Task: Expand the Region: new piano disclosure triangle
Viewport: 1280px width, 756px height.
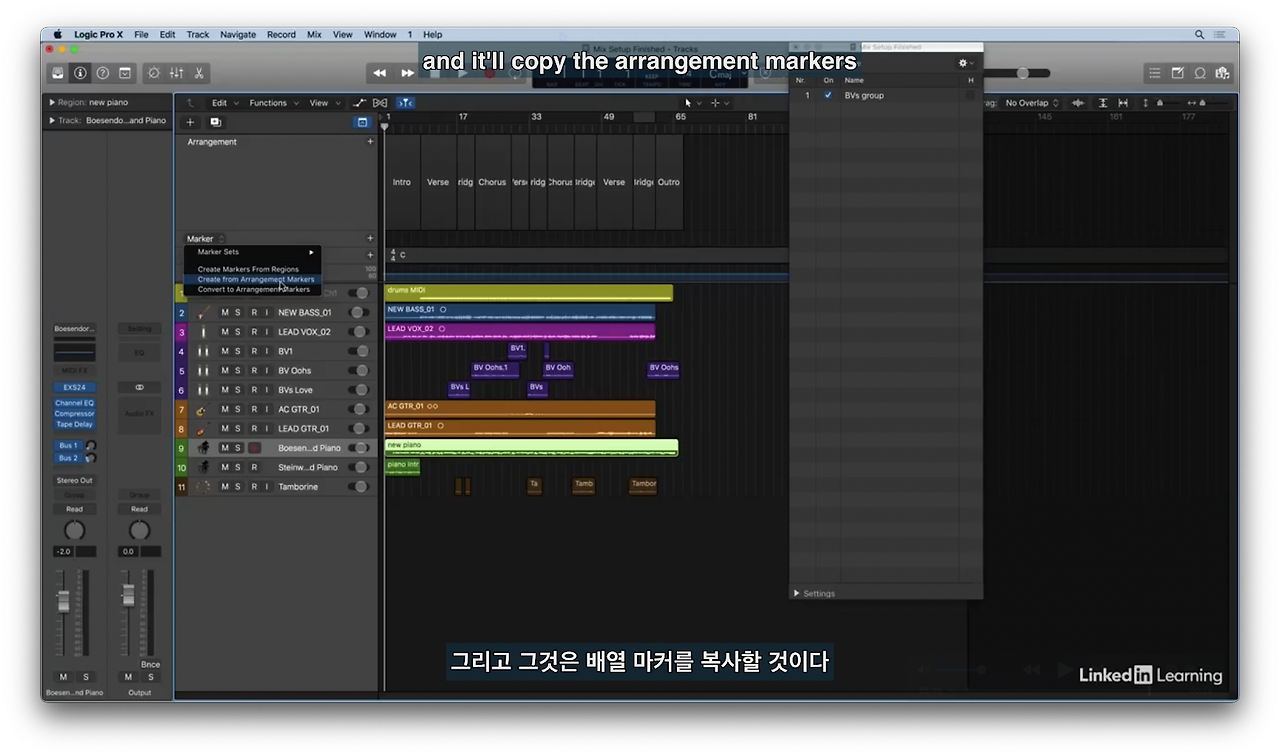Action: tap(52, 102)
